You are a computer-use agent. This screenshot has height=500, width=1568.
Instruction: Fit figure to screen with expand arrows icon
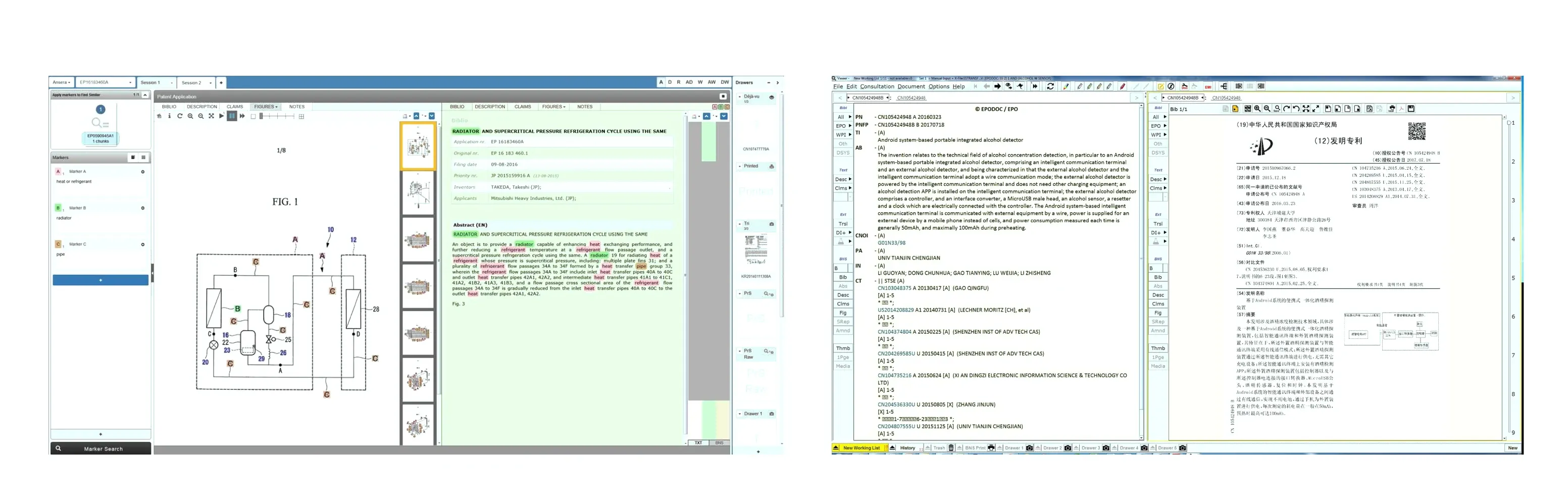pyautogui.click(x=211, y=116)
